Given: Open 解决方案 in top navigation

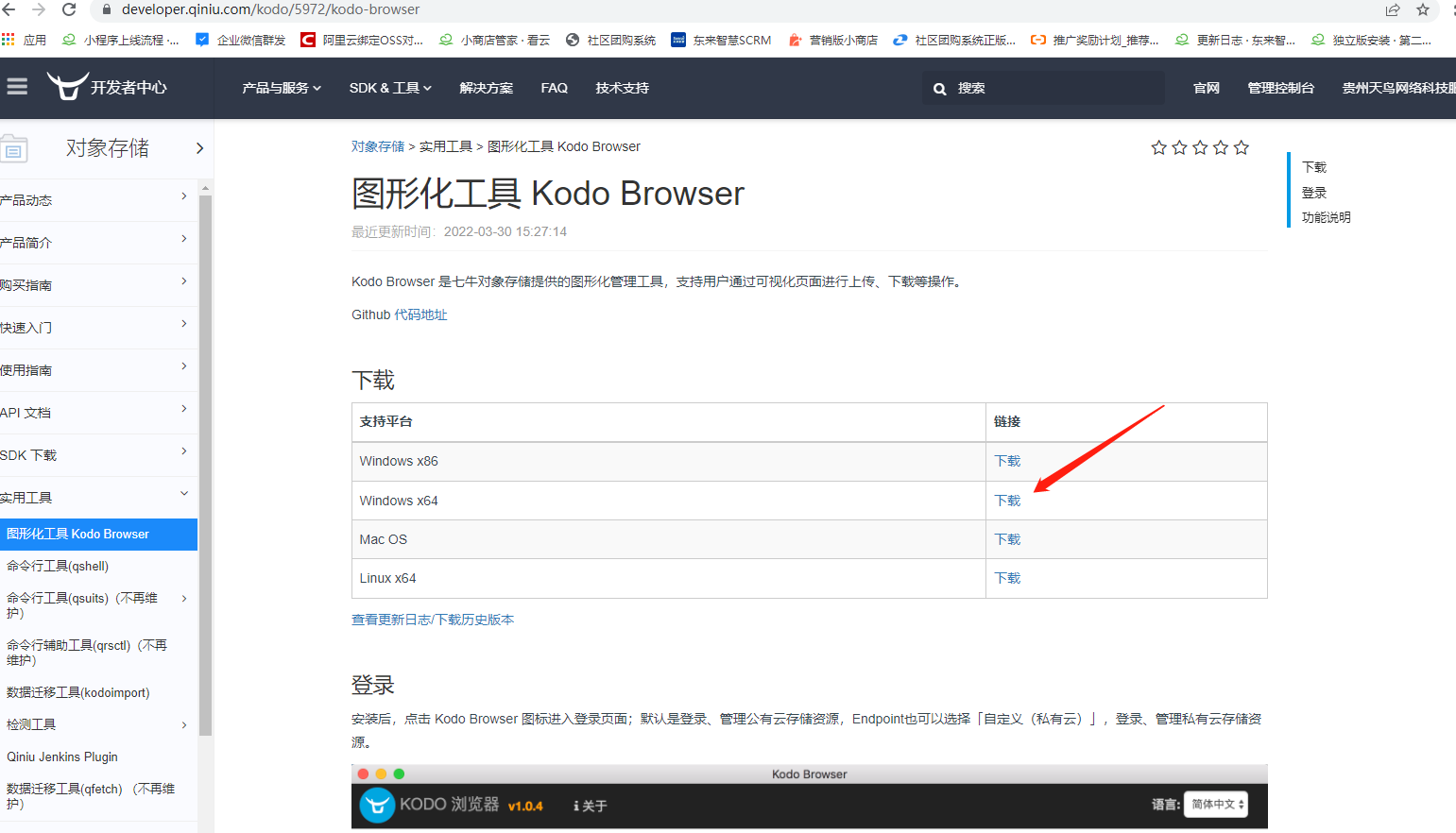Looking at the screenshot, I should 486,88.
